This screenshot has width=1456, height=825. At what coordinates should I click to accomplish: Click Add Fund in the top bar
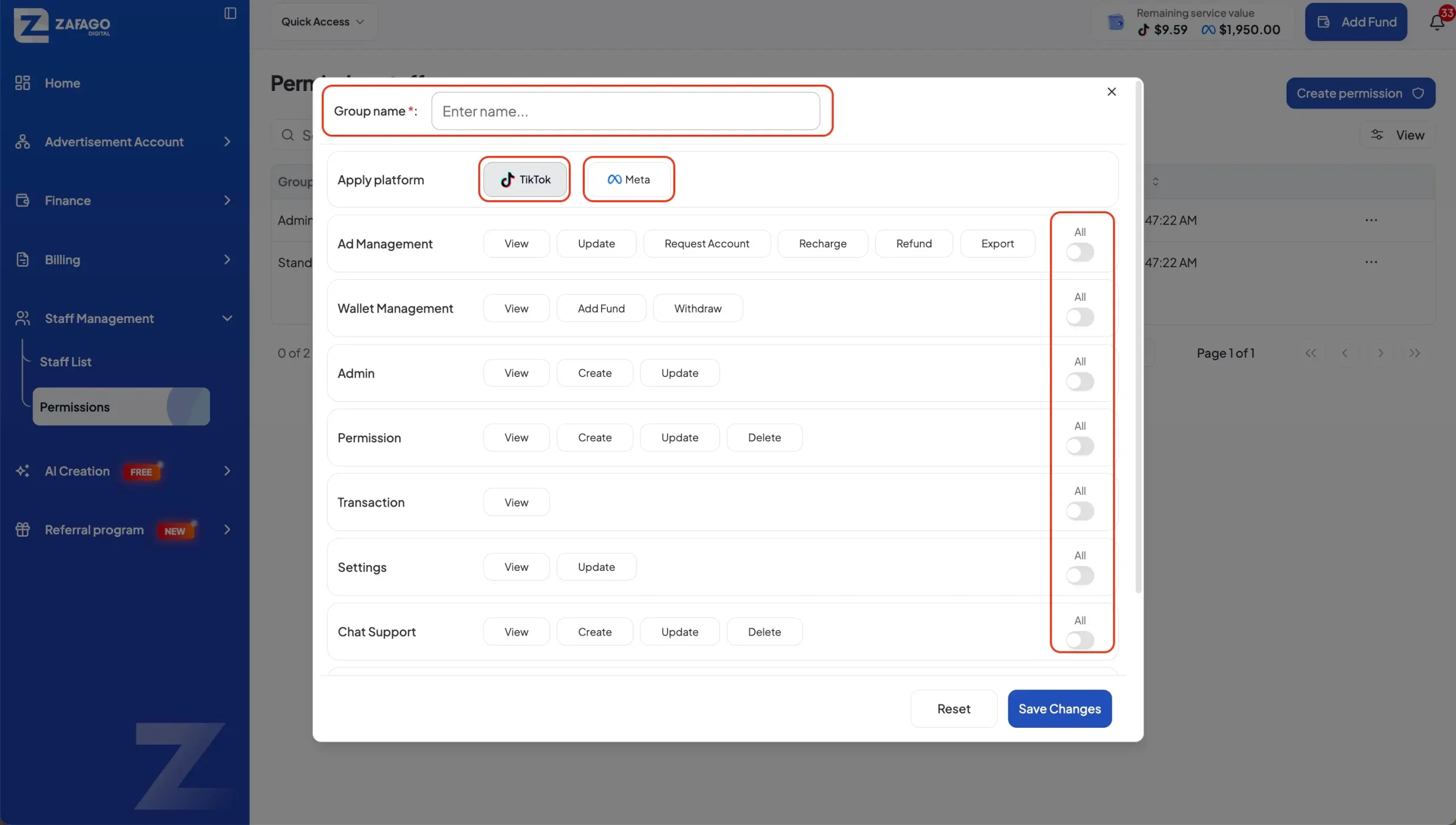click(1356, 22)
